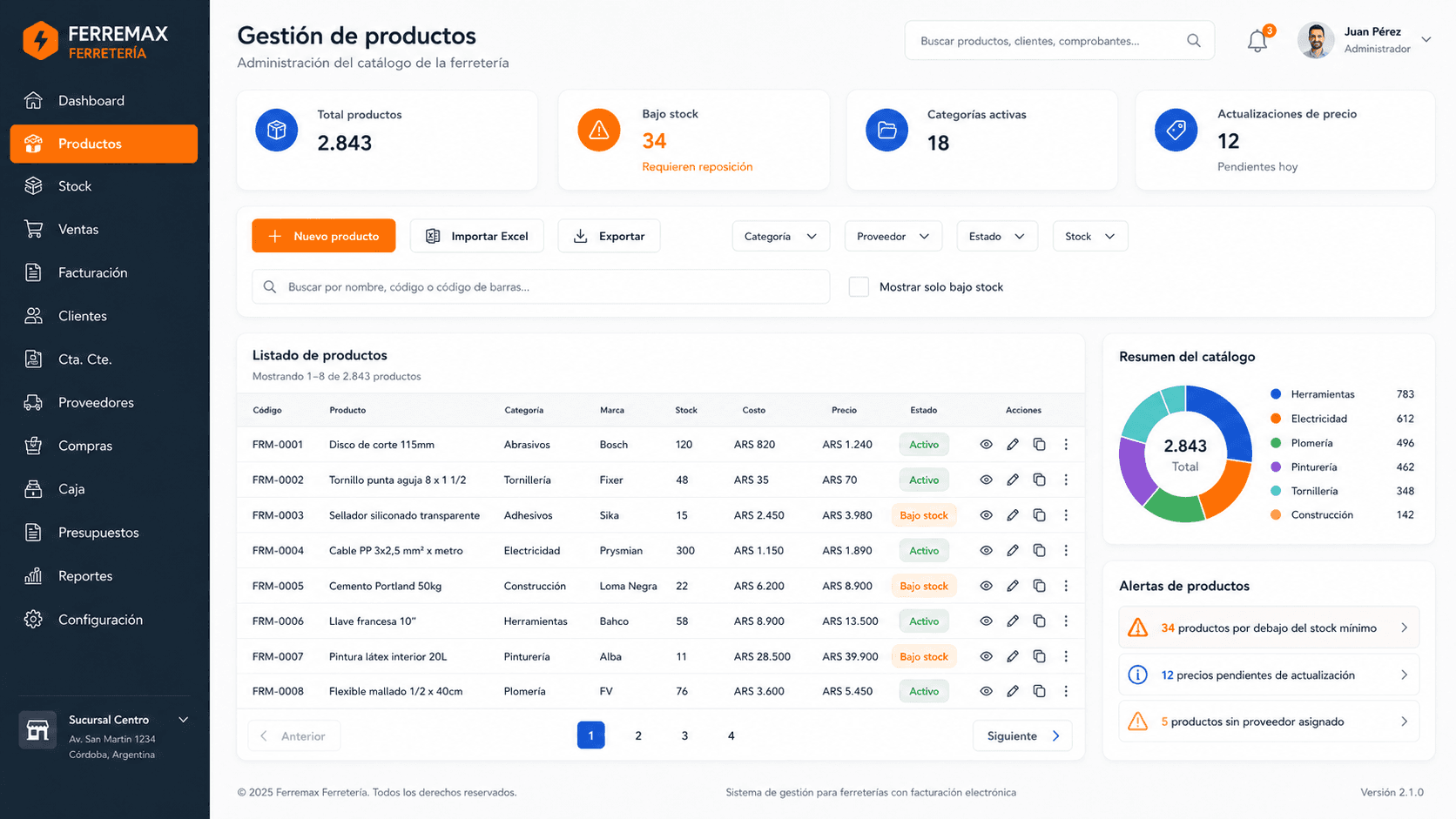The width and height of the screenshot is (1456, 819).
Task: Edit product FRM-0005 pencil icon
Action: [x=1013, y=586]
